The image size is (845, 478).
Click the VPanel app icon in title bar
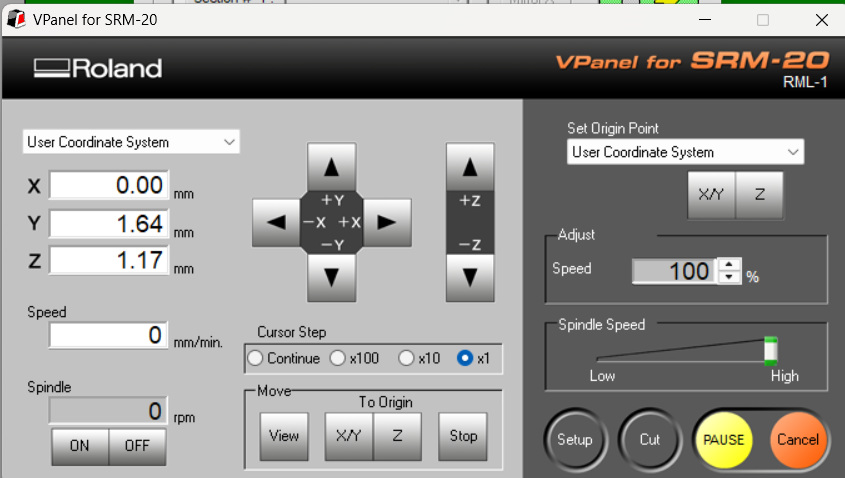pyautogui.click(x=16, y=19)
